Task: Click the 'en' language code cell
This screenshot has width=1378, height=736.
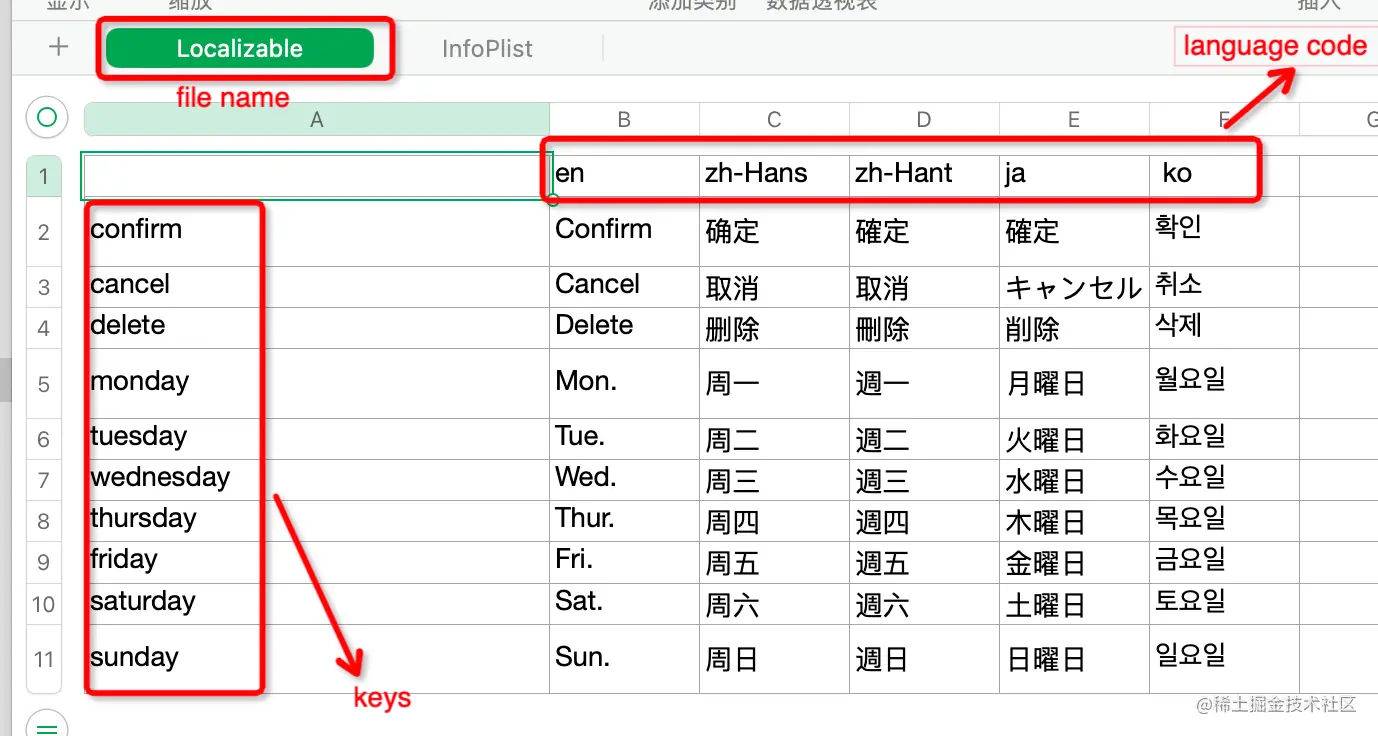Action: (624, 176)
